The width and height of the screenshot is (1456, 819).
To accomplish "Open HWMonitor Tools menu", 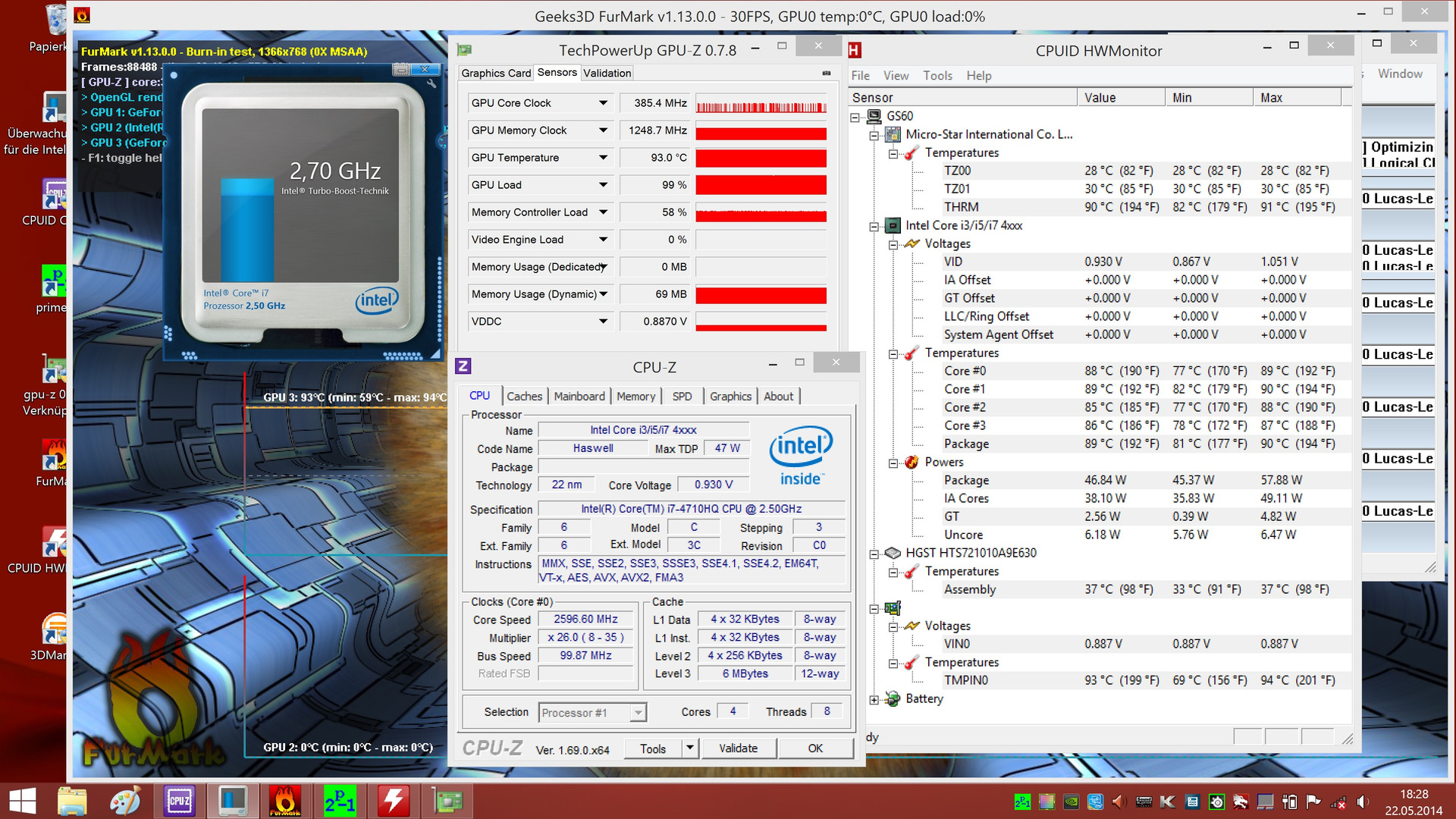I will 937,76.
